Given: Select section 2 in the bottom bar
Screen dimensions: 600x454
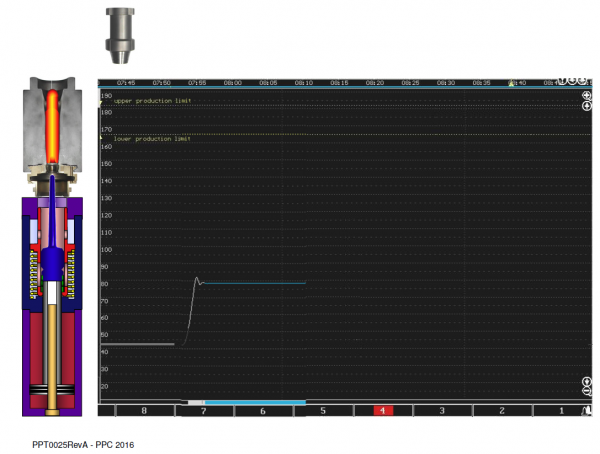Looking at the screenshot, I should pyautogui.click(x=502, y=411).
